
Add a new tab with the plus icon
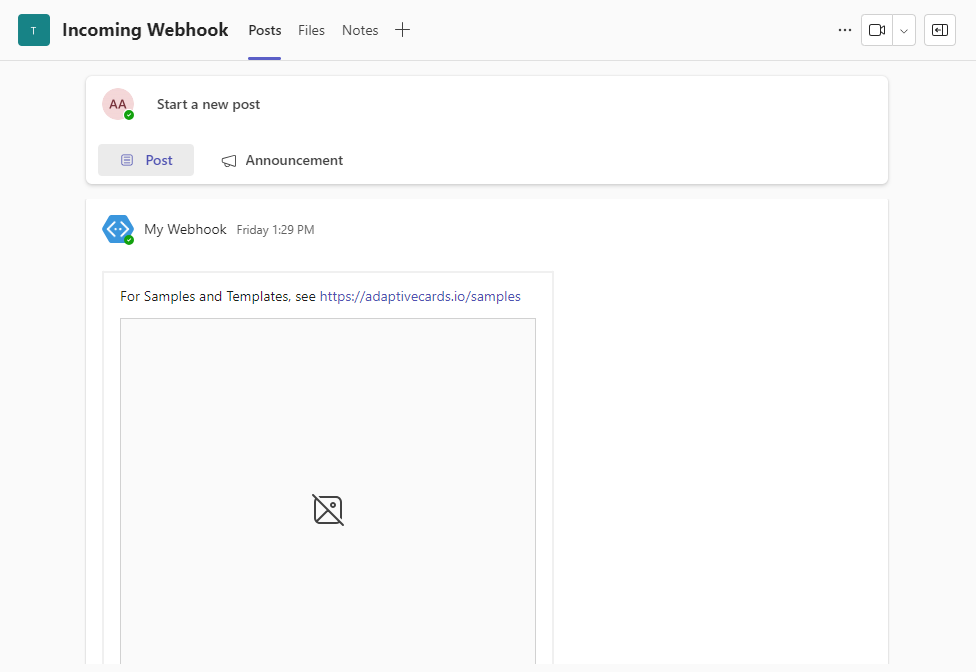coord(402,30)
